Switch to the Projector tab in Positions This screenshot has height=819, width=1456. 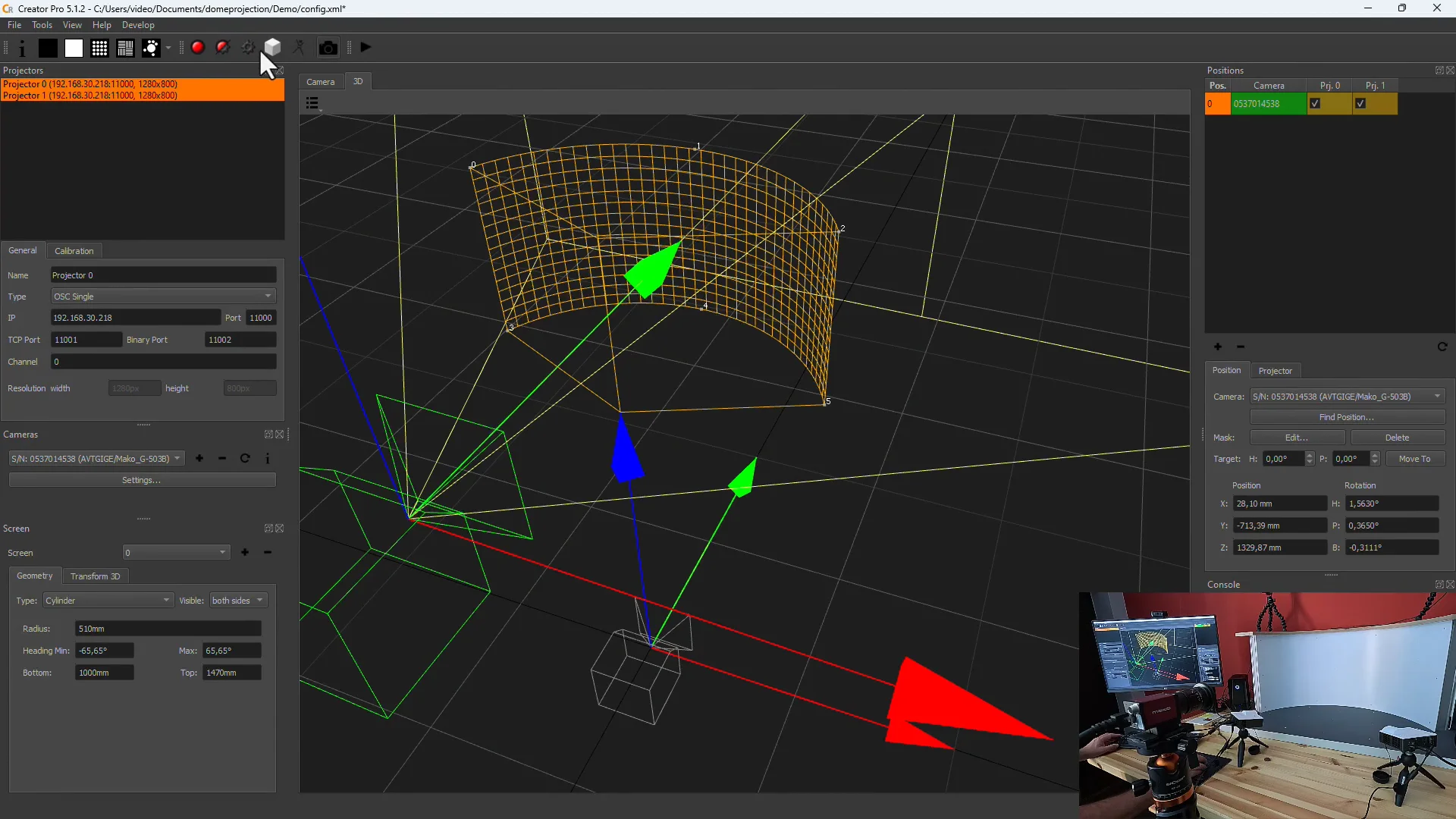[1275, 371]
